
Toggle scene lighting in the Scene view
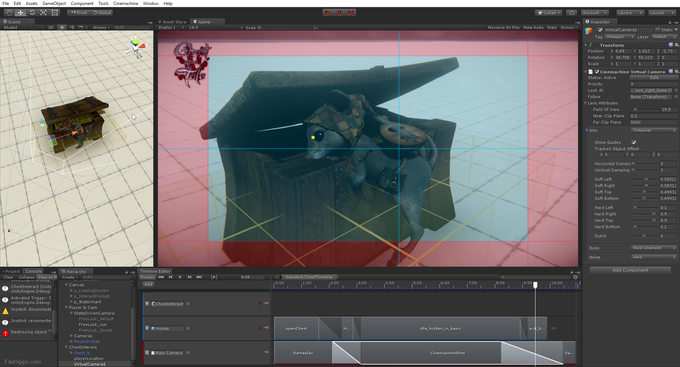coord(63,27)
